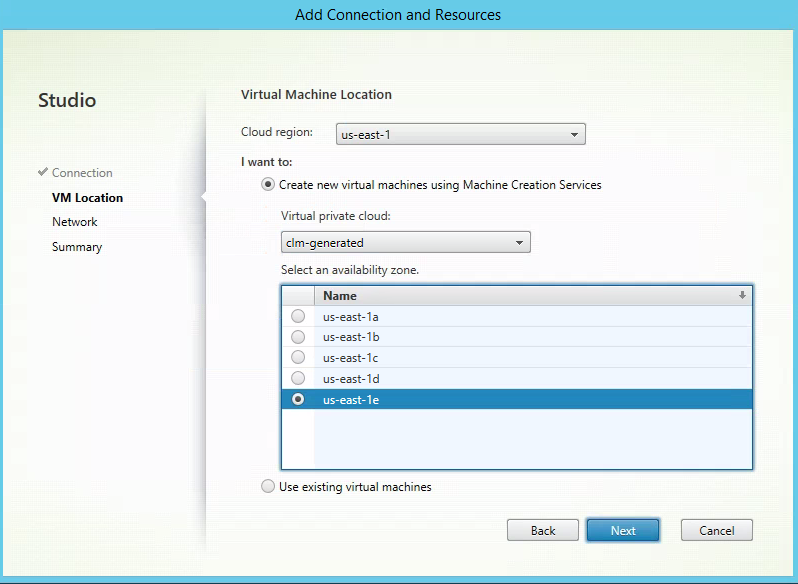Image resolution: width=798 pixels, height=584 pixels.
Task: Click the Cloud region dropdown arrow
Action: coord(574,134)
